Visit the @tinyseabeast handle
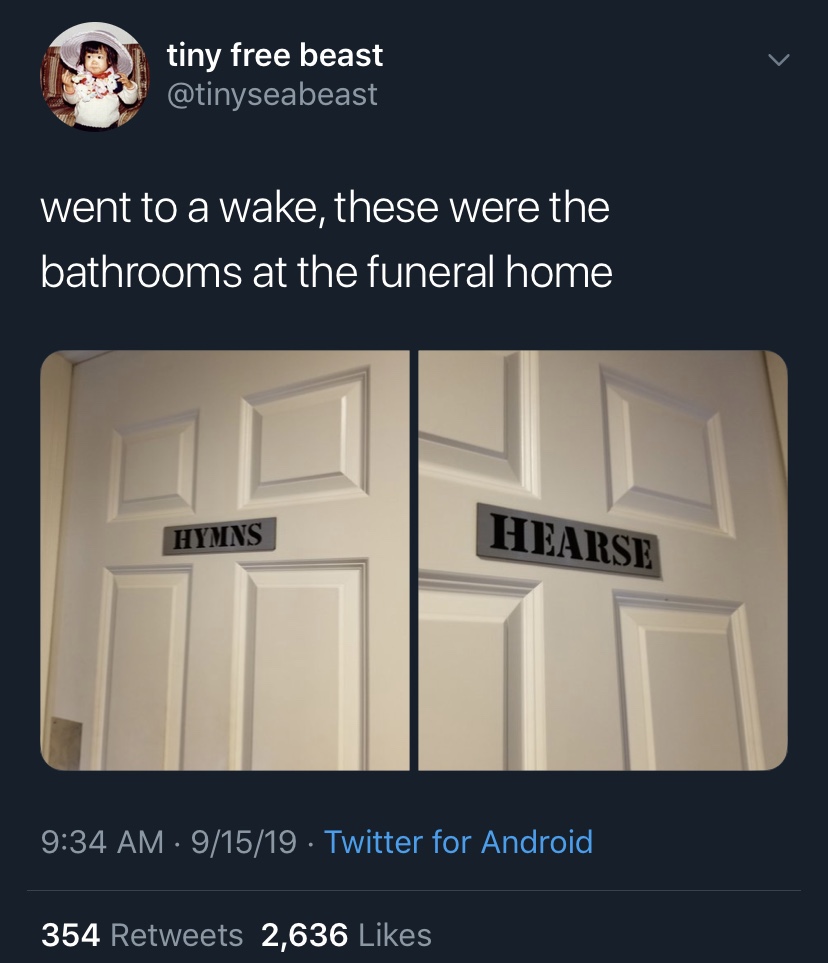Screen dimensions: 828x963 272,95
